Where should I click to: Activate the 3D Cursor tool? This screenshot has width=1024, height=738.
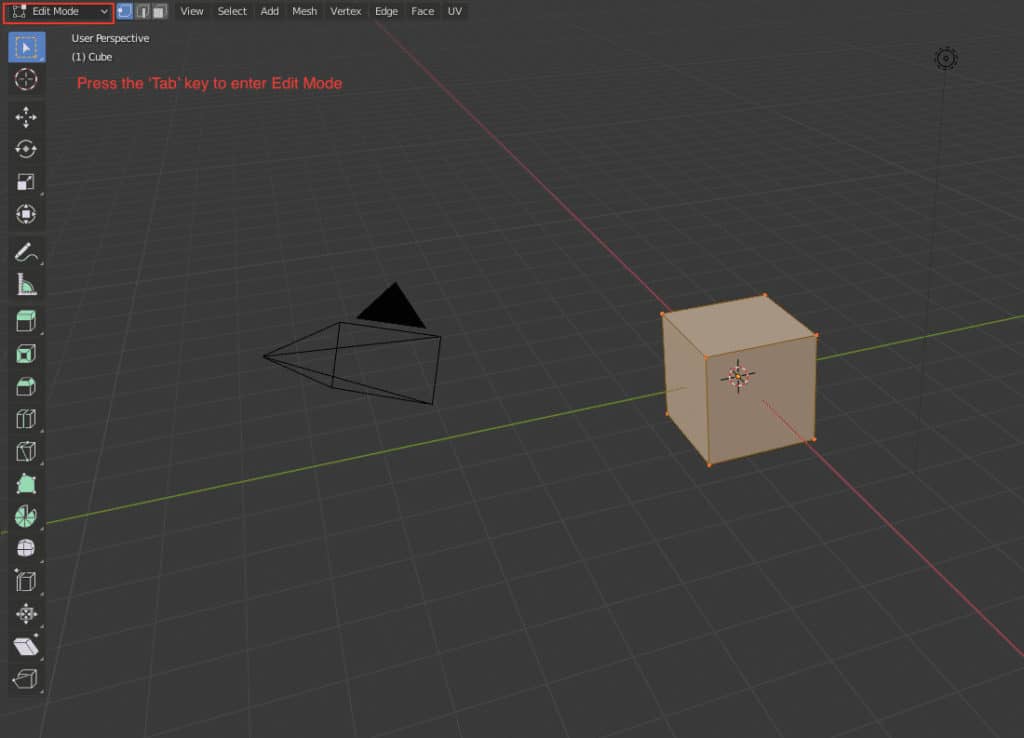26,80
